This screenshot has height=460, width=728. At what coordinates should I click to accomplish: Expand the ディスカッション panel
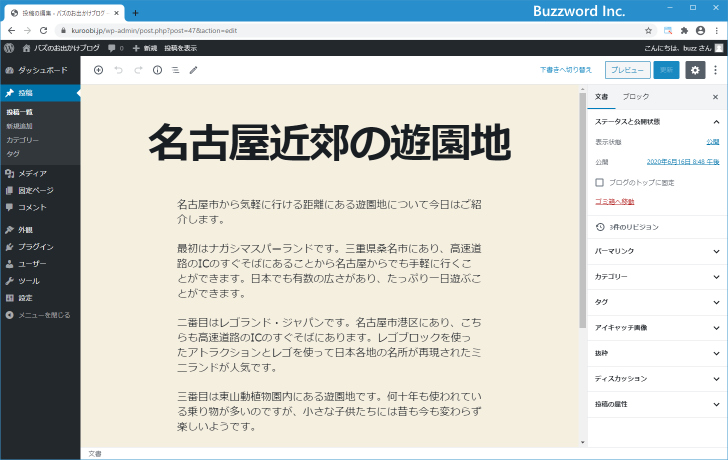[x=657, y=379]
